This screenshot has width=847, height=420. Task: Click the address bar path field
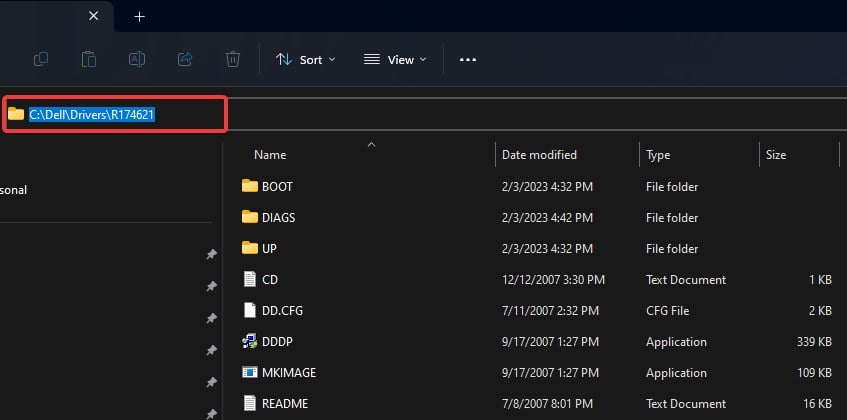(x=115, y=114)
